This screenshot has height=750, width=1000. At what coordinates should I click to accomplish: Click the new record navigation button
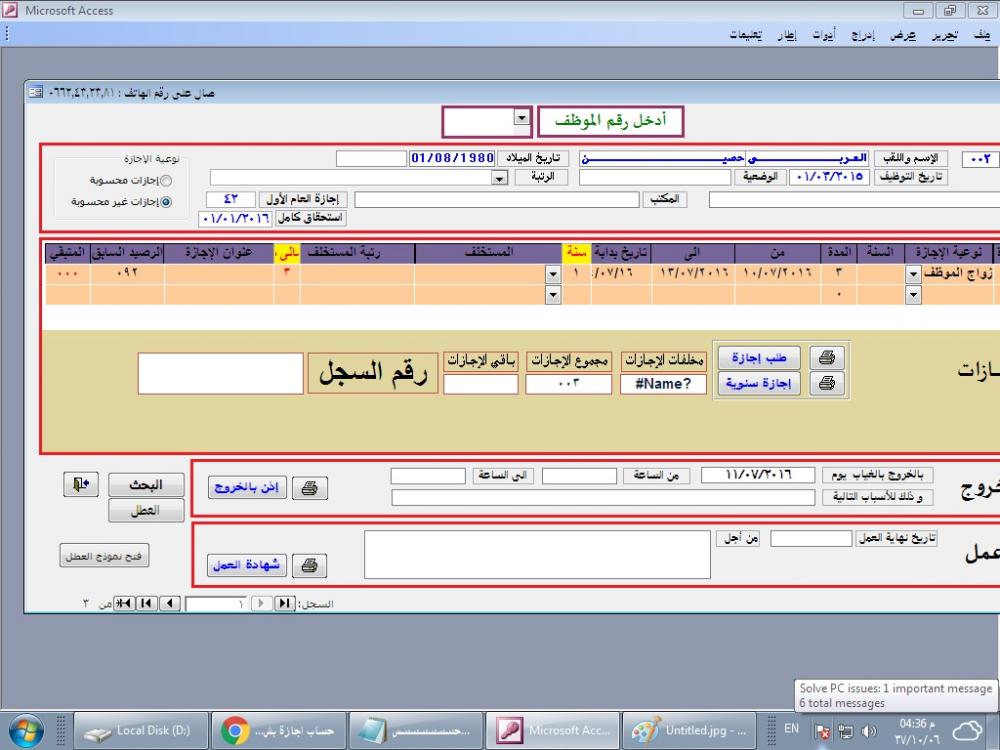(124, 603)
